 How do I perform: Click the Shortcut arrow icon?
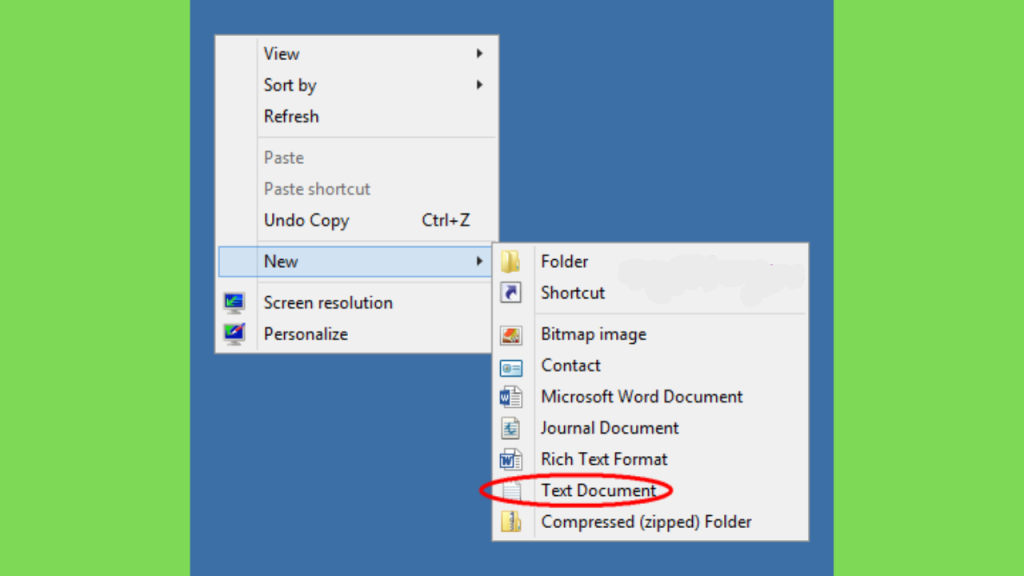511,293
